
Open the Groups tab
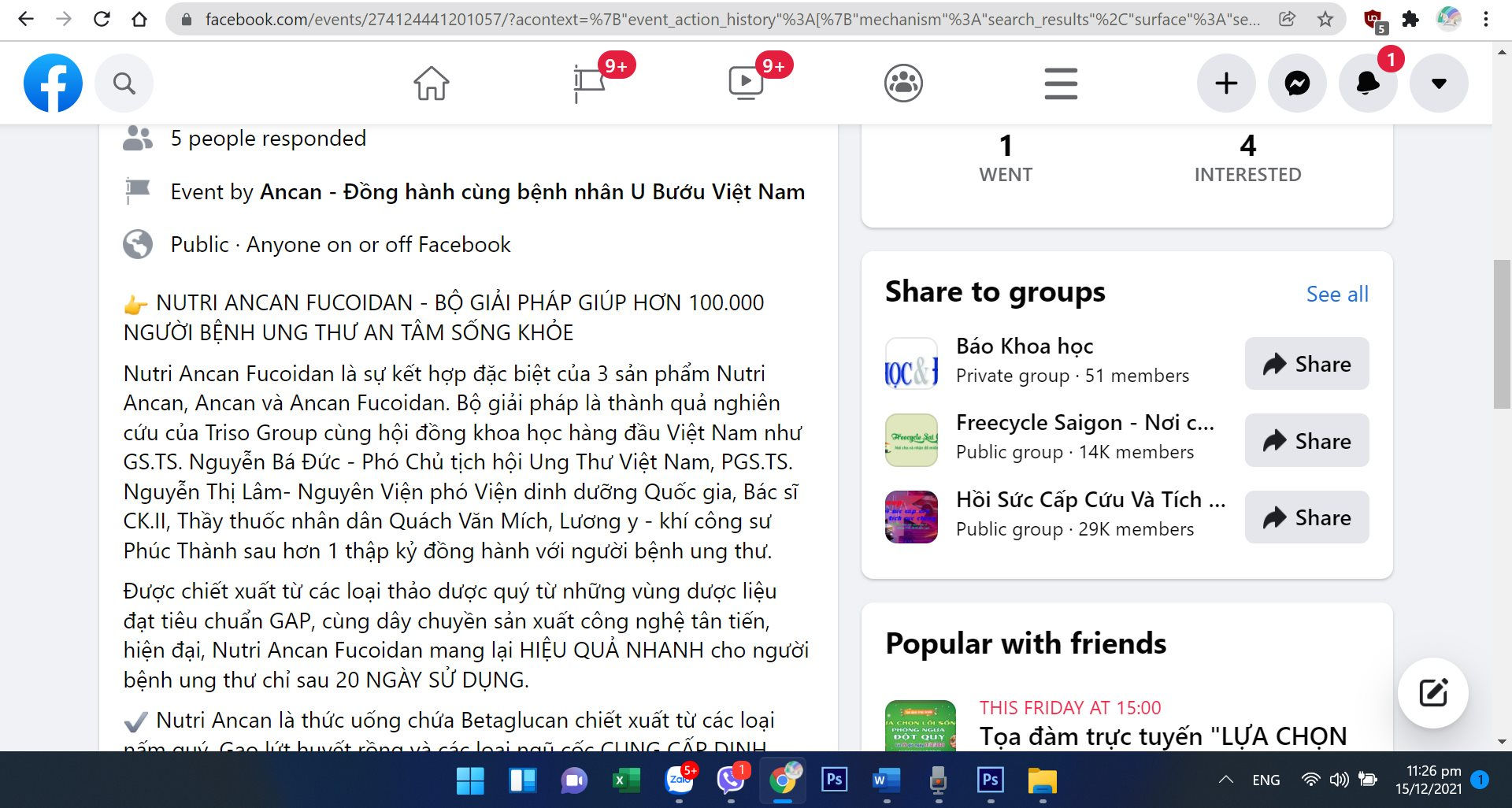(x=903, y=83)
